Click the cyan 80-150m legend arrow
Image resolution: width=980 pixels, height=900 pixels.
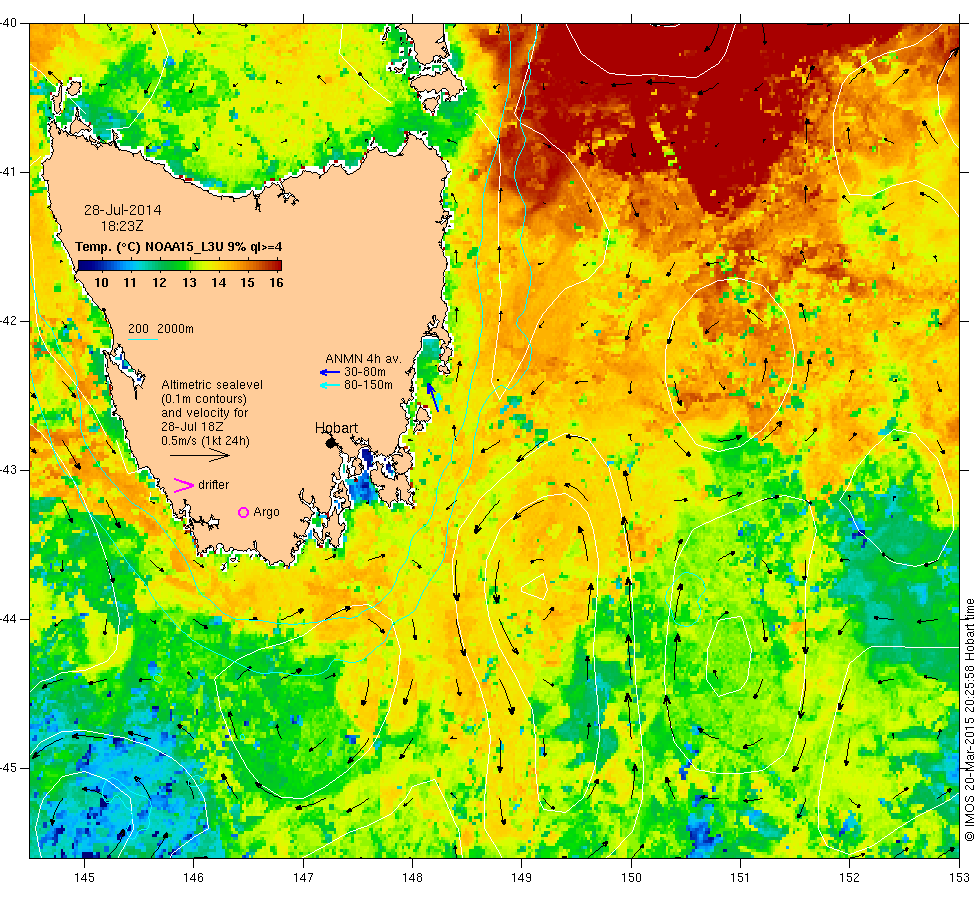(x=329, y=386)
